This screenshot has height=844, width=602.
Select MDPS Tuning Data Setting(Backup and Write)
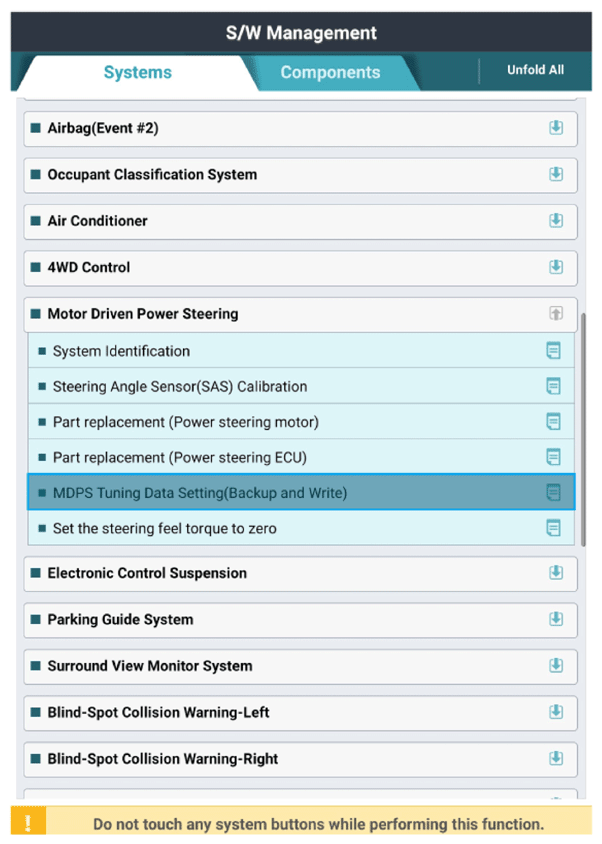pos(301,492)
